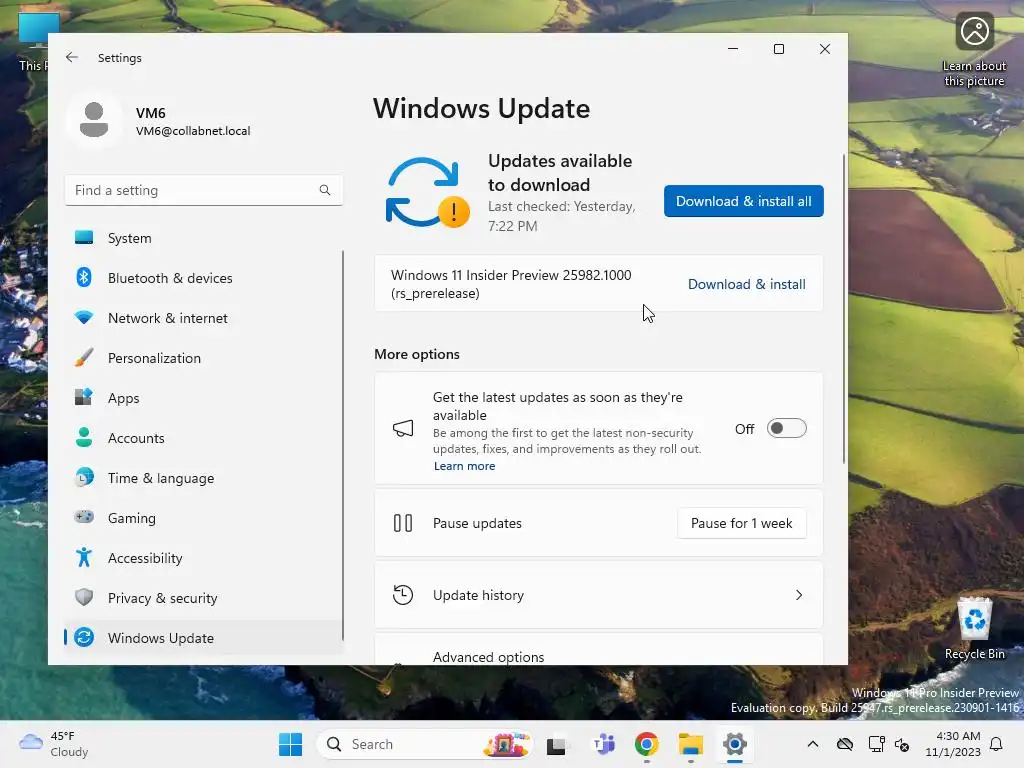The width and height of the screenshot is (1024, 768).
Task: Click the Time & language clock icon
Action: [84, 477]
